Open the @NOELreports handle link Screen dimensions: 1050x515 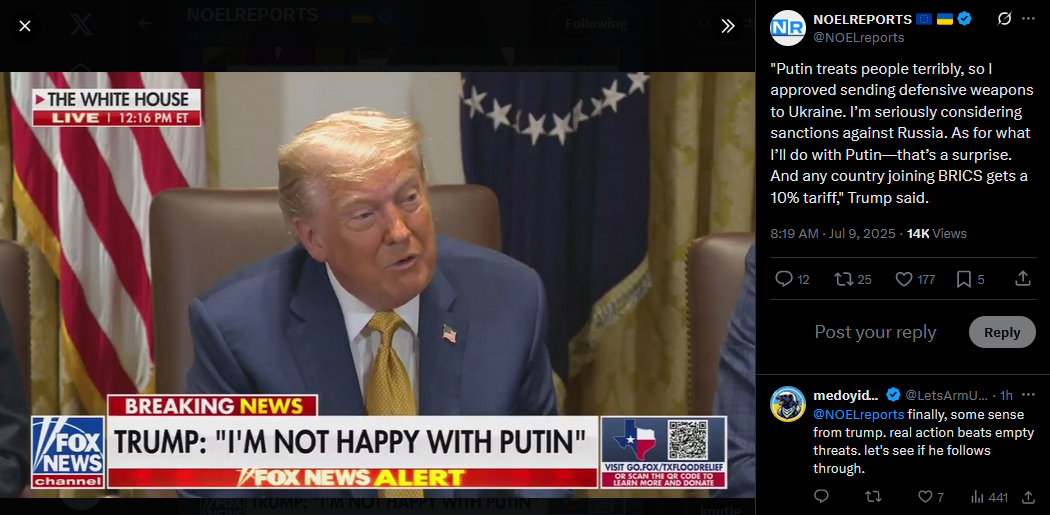(858, 38)
